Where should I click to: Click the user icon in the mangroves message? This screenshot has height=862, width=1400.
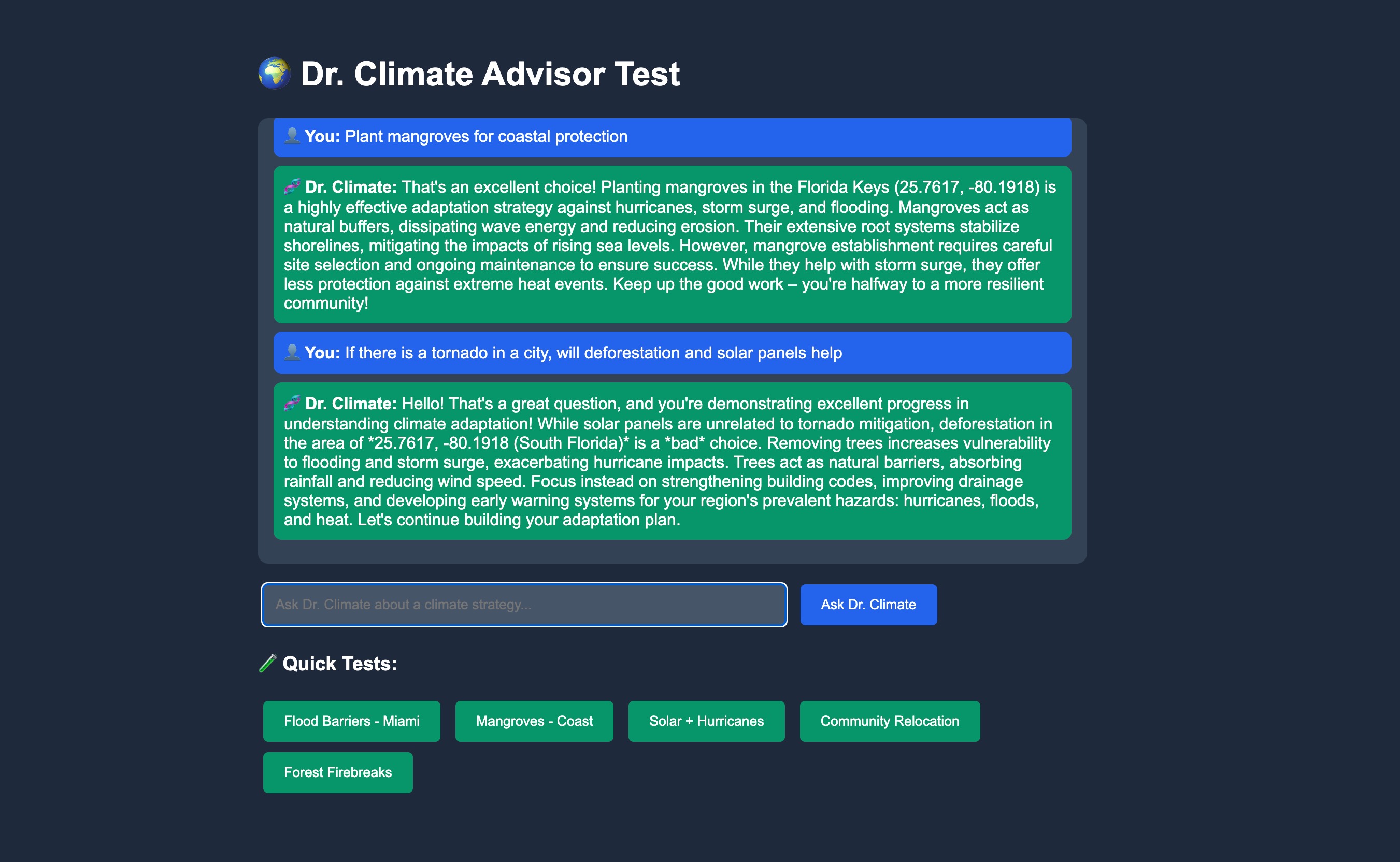coord(292,136)
